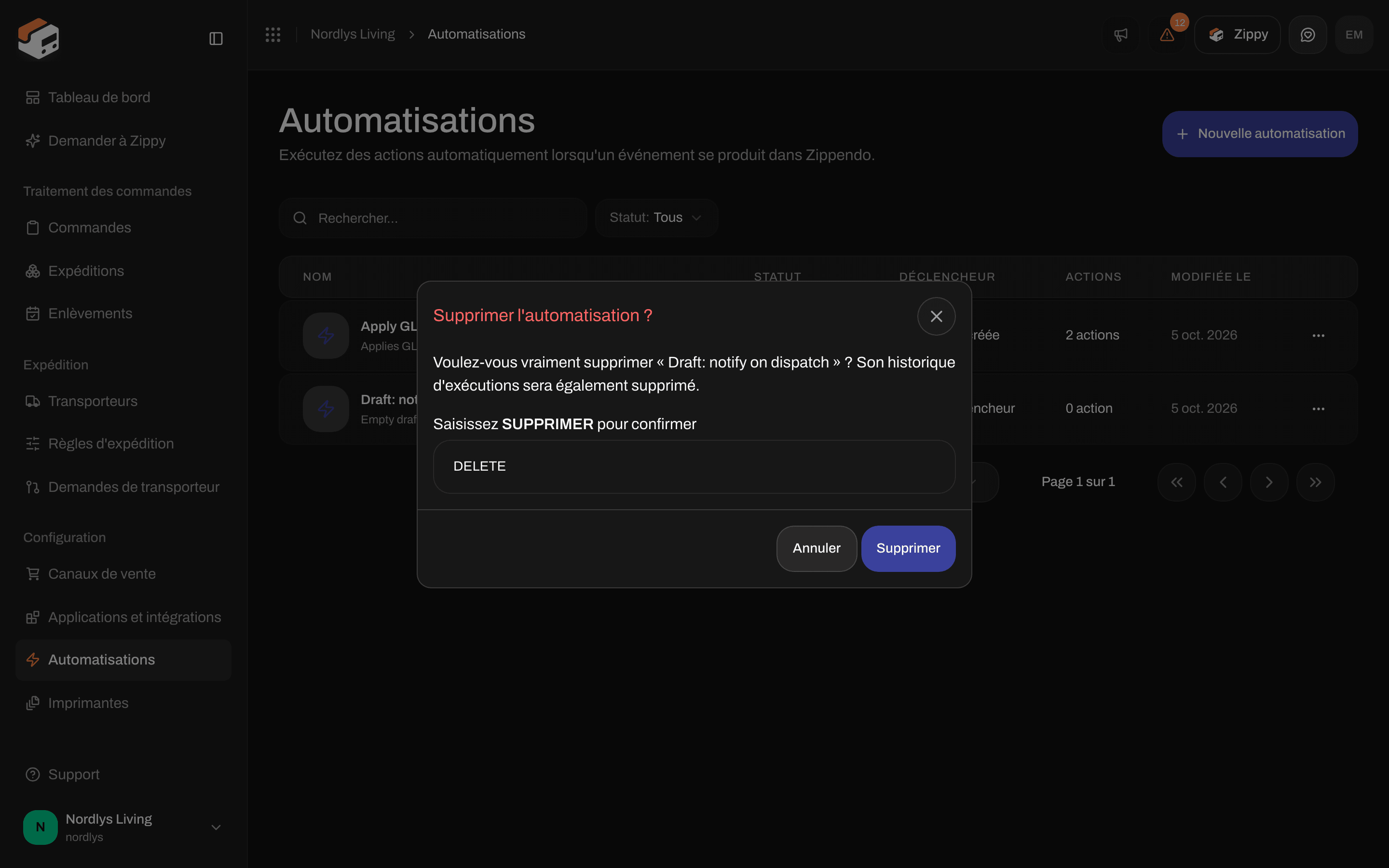Click the NOM column header
This screenshot has height=868, width=1389.
pyautogui.click(x=317, y=277)
